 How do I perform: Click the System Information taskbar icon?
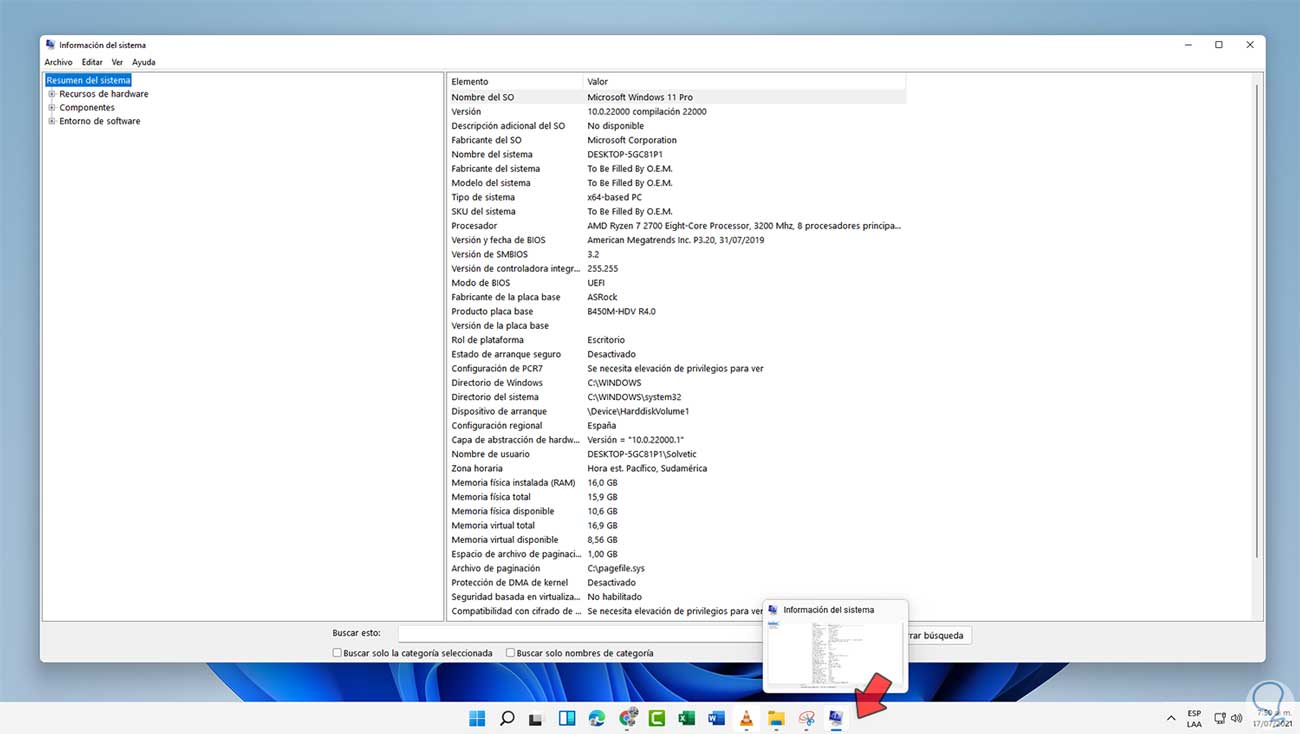pyautogui.click(x=836, y=718)
